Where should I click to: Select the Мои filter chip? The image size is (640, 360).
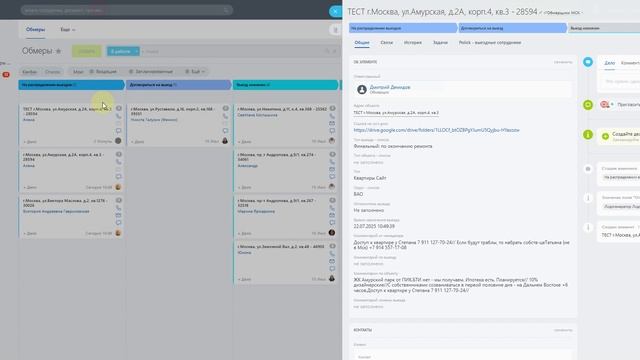click(78, 71)
